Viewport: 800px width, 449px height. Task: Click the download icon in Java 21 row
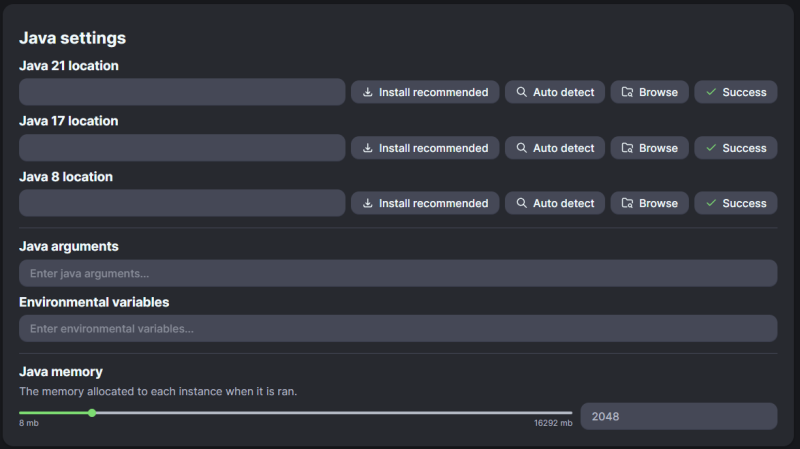point(367,92)
